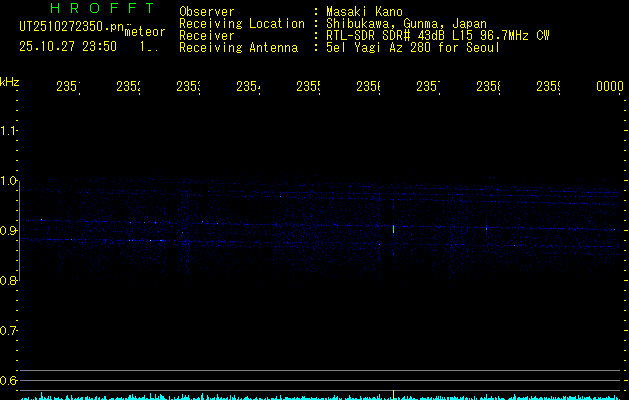Click the 0.8 kHz frequency tick
629x400 pixels.
pyautogui.click(x=10, y=281)
